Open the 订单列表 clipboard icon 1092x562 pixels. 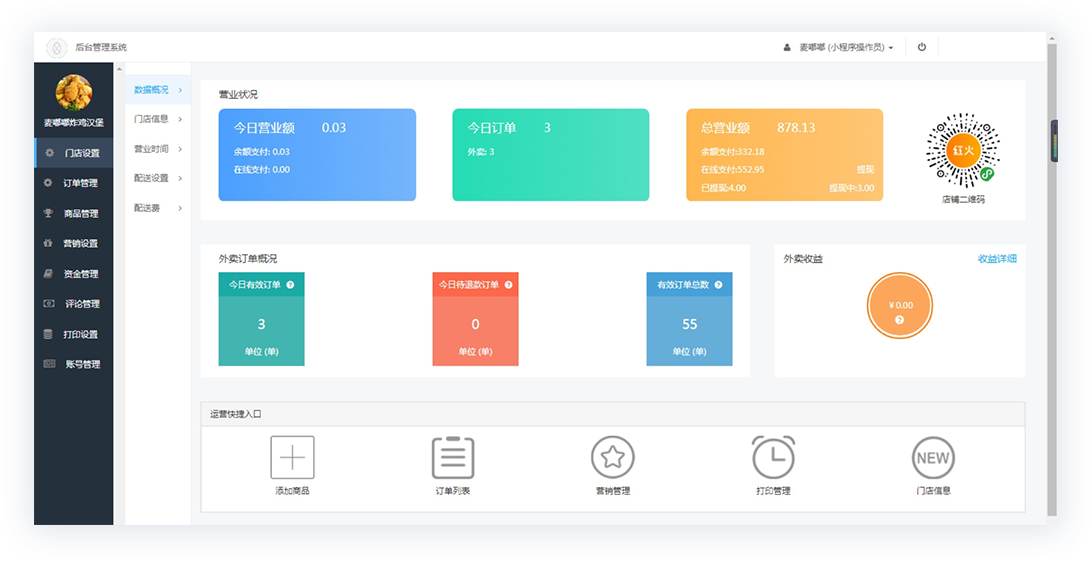(x=452, y=458)
